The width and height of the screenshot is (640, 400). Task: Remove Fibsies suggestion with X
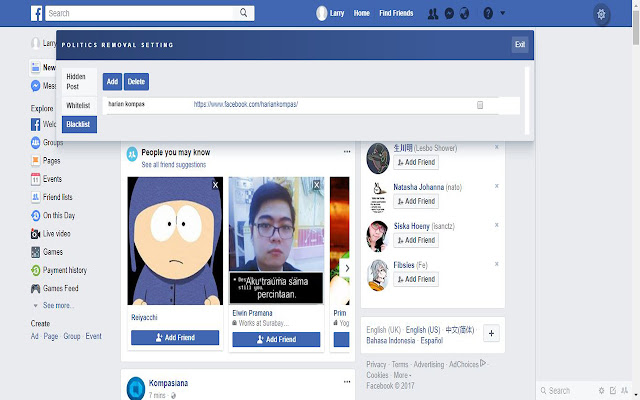[x=497, y=264]
